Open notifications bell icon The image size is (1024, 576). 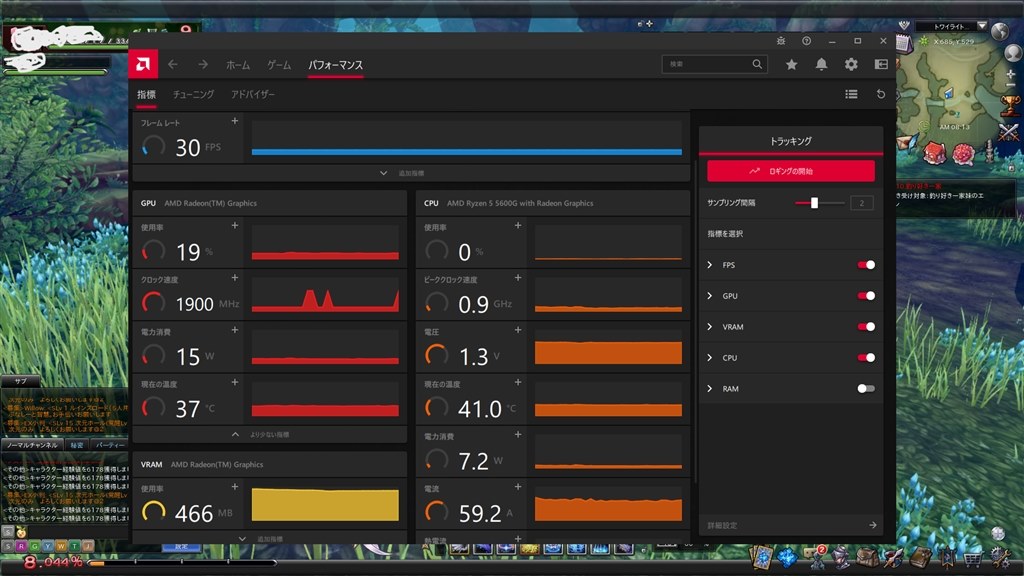tap(821, 64)
